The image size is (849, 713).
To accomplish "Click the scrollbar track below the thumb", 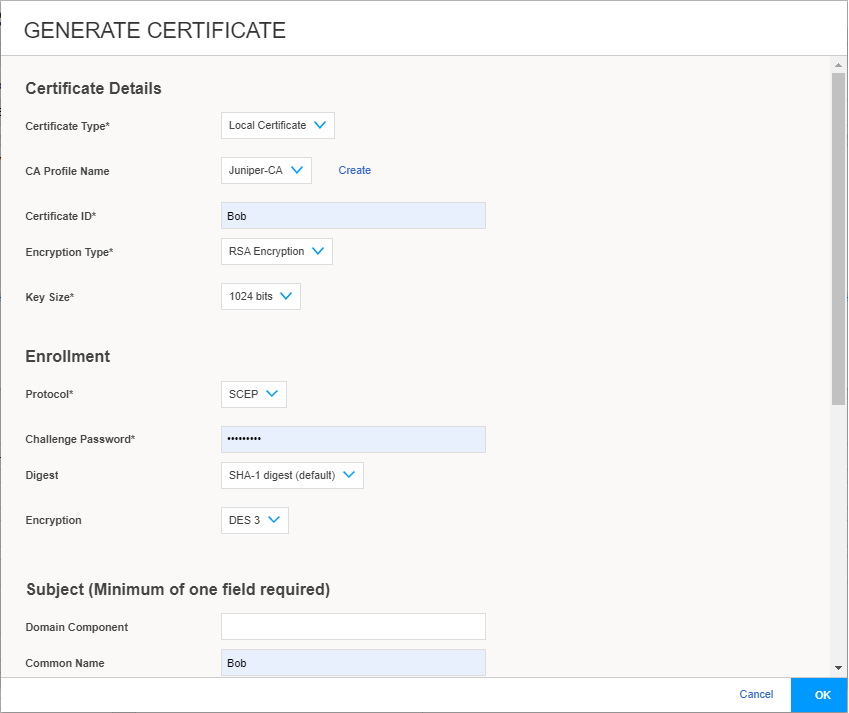I will [838, 530].
